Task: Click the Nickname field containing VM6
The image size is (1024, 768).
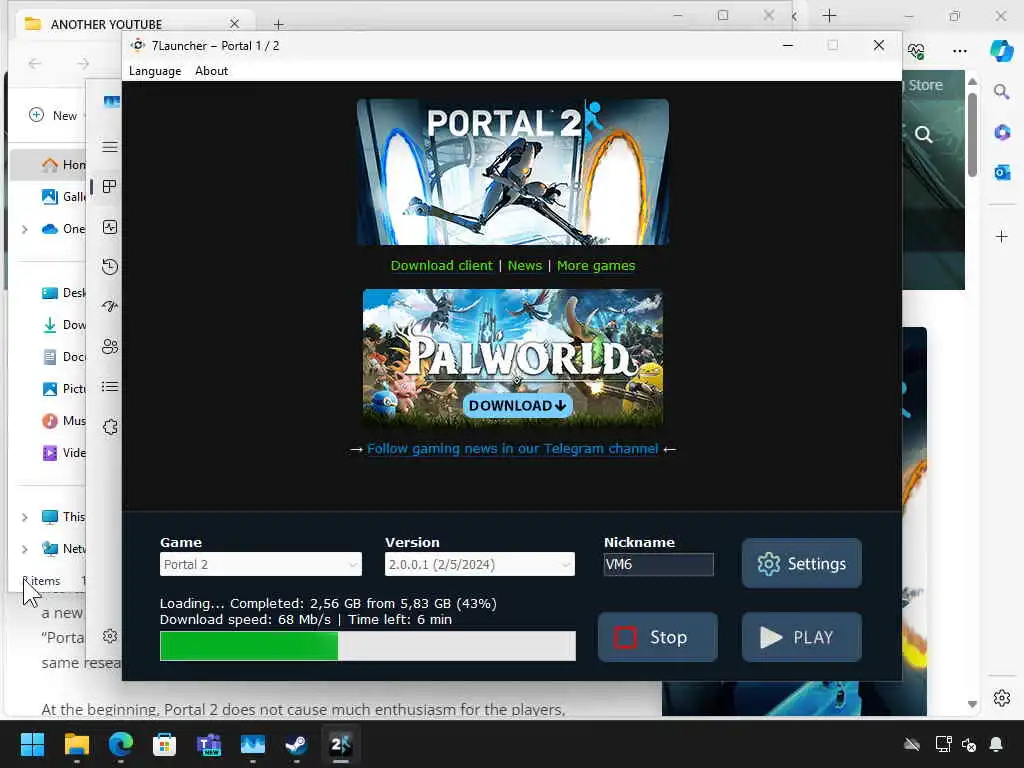Action: pos(658,564)
